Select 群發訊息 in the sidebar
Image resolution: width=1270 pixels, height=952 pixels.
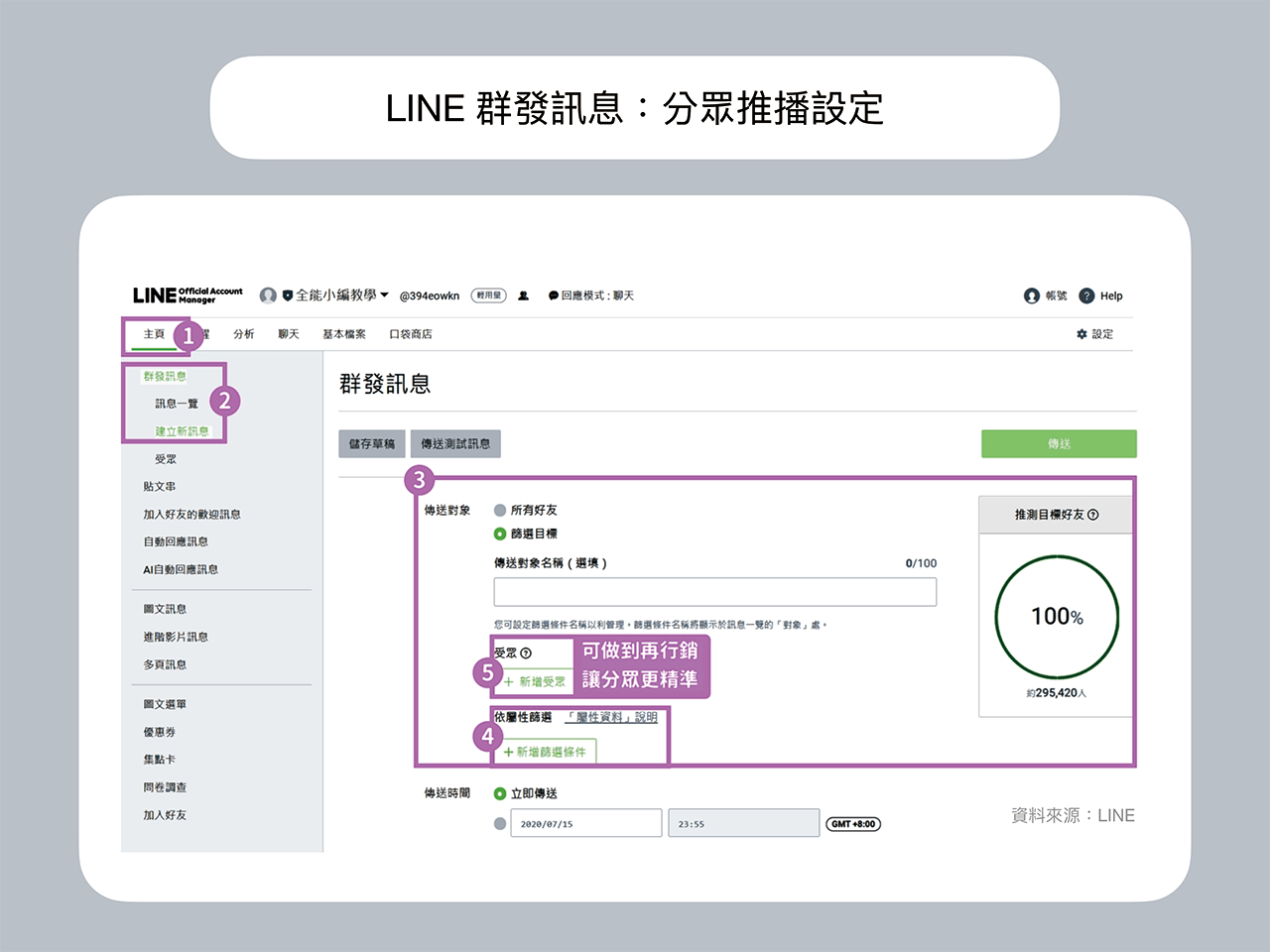(165, 376)
